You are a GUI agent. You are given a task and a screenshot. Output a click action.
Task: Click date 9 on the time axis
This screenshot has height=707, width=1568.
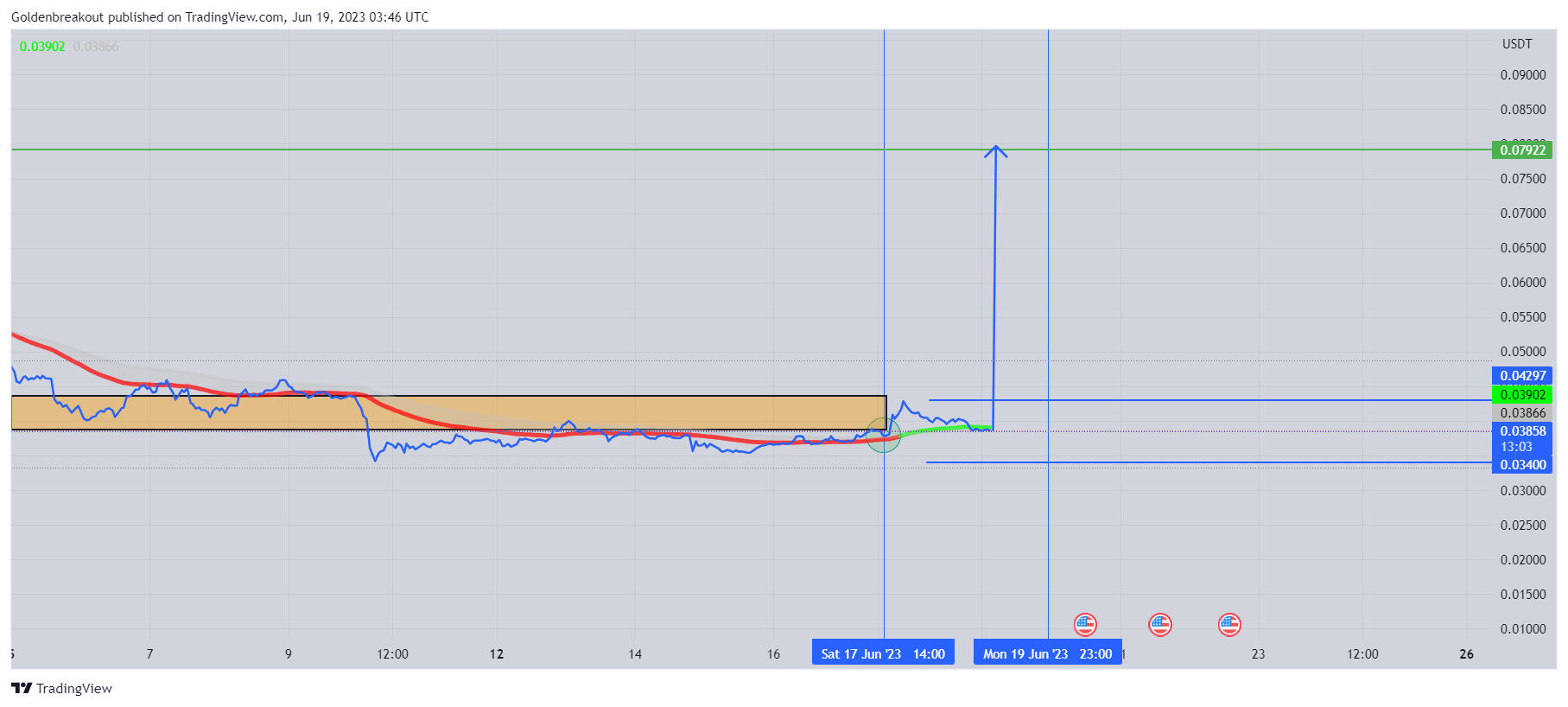pos(289,654)
